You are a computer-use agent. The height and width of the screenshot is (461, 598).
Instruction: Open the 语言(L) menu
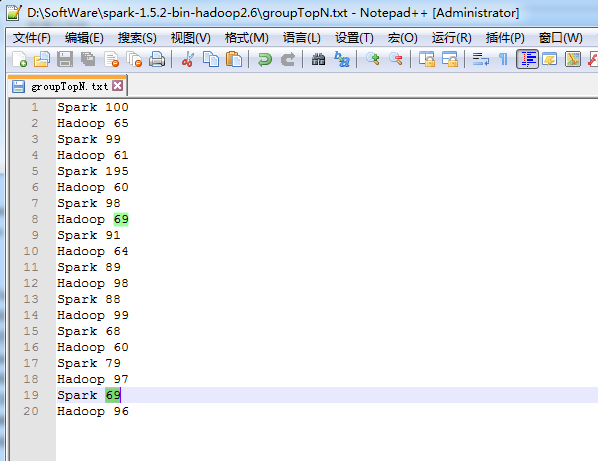pyautogui.click(x=302, y=38)
